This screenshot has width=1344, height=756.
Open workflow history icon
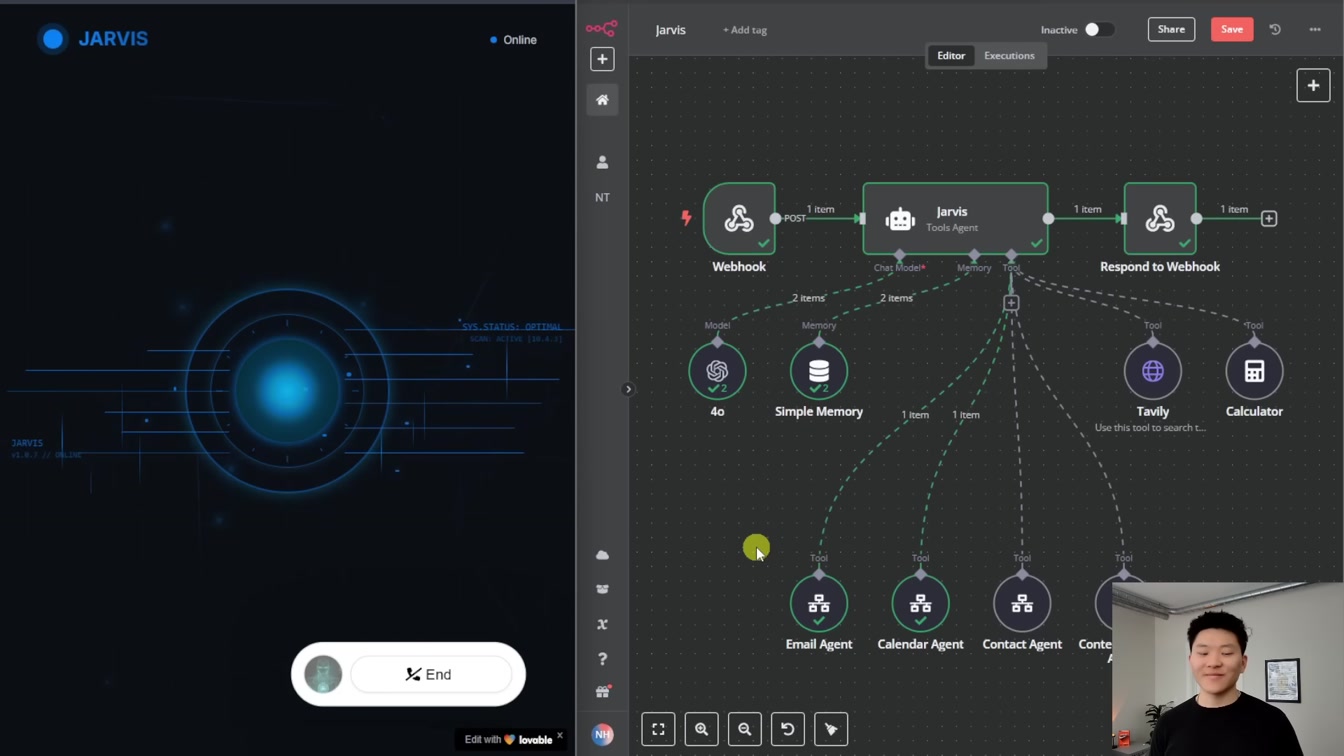click(1275, 30)
